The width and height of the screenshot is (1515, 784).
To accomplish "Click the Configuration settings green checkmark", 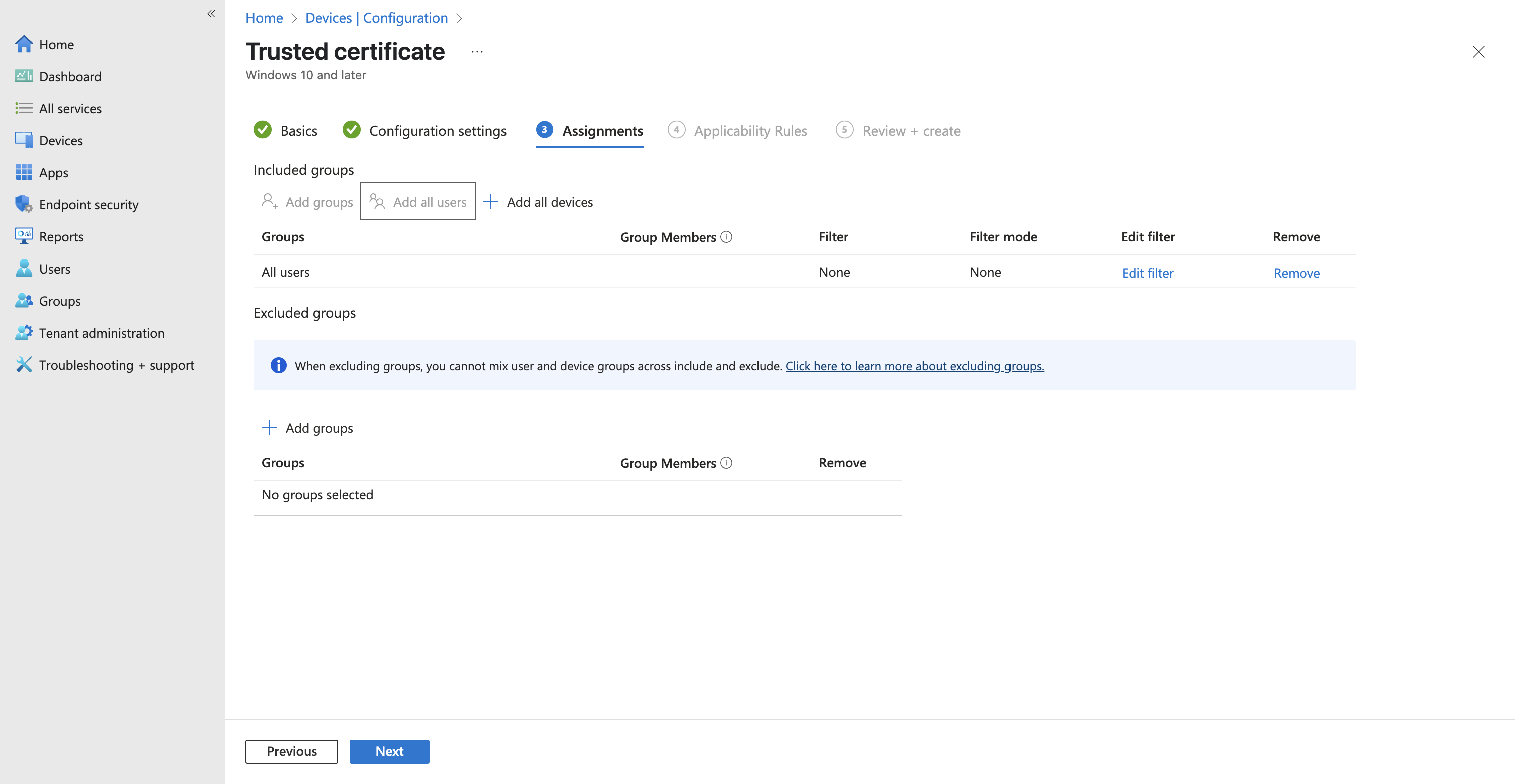I will pyautogui.click(x=351, y=129).
